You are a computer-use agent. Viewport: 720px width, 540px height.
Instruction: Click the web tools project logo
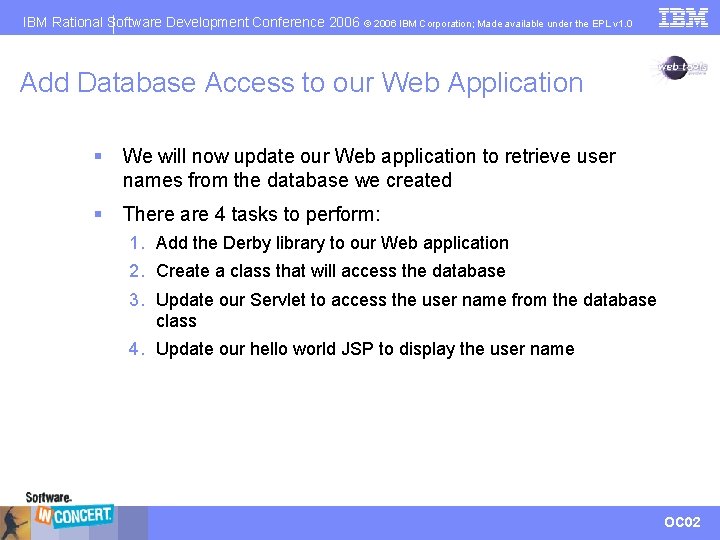[x=681, y=68]
